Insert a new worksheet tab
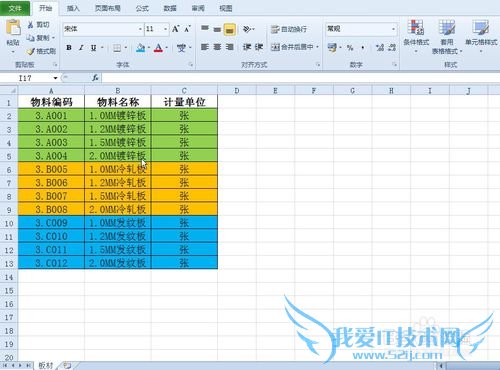 (67, 366)
